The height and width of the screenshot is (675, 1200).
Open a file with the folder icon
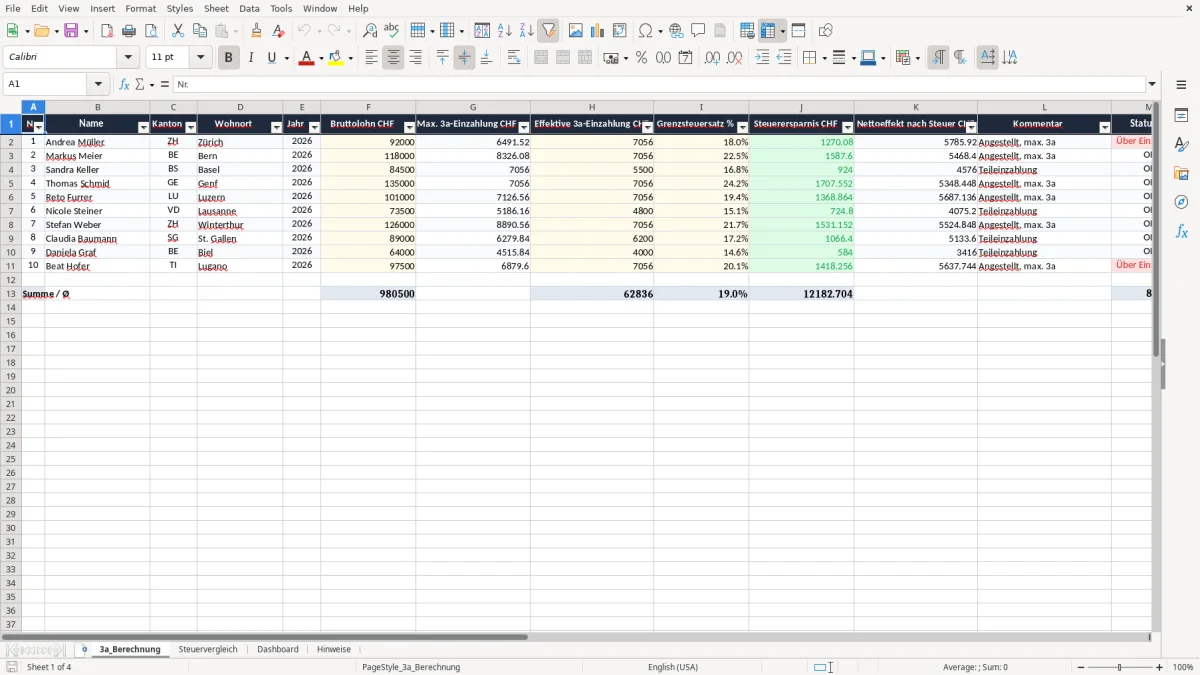[x=40, y=31]
